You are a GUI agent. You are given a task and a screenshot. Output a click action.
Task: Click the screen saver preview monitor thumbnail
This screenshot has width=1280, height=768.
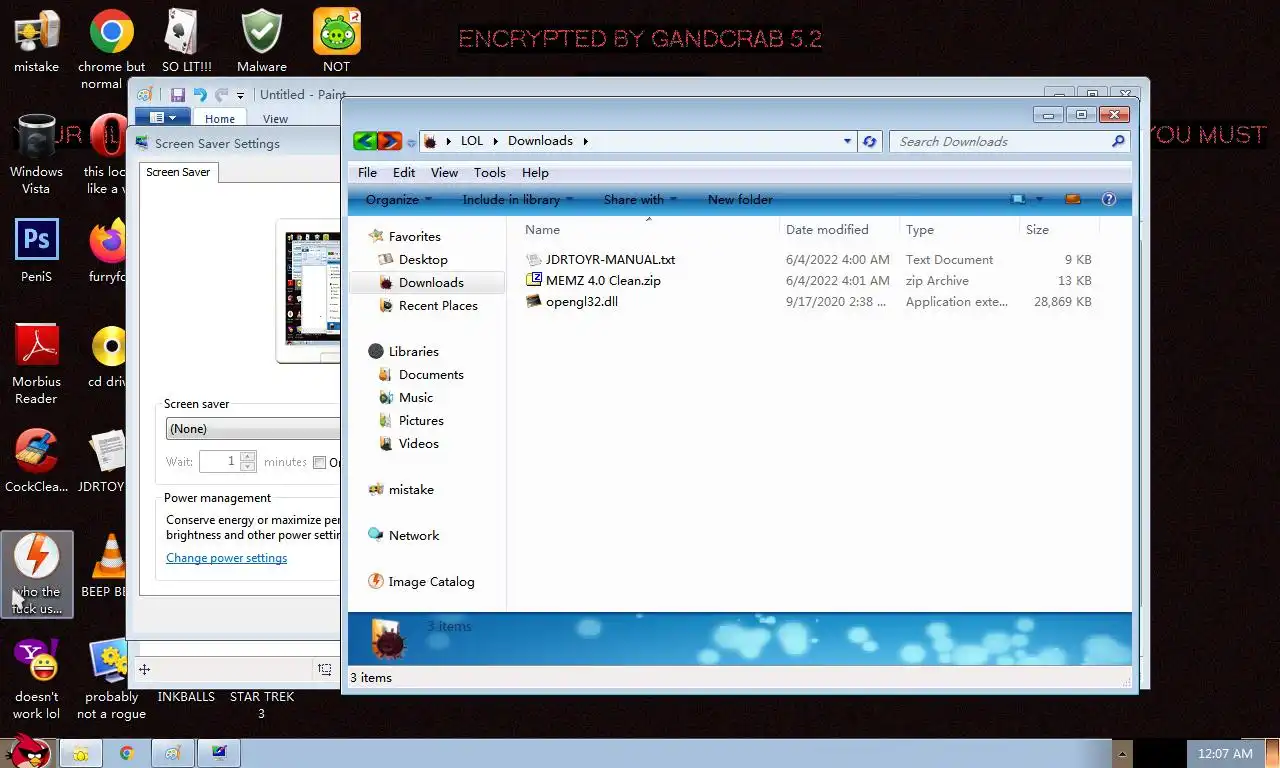point(309,290)
